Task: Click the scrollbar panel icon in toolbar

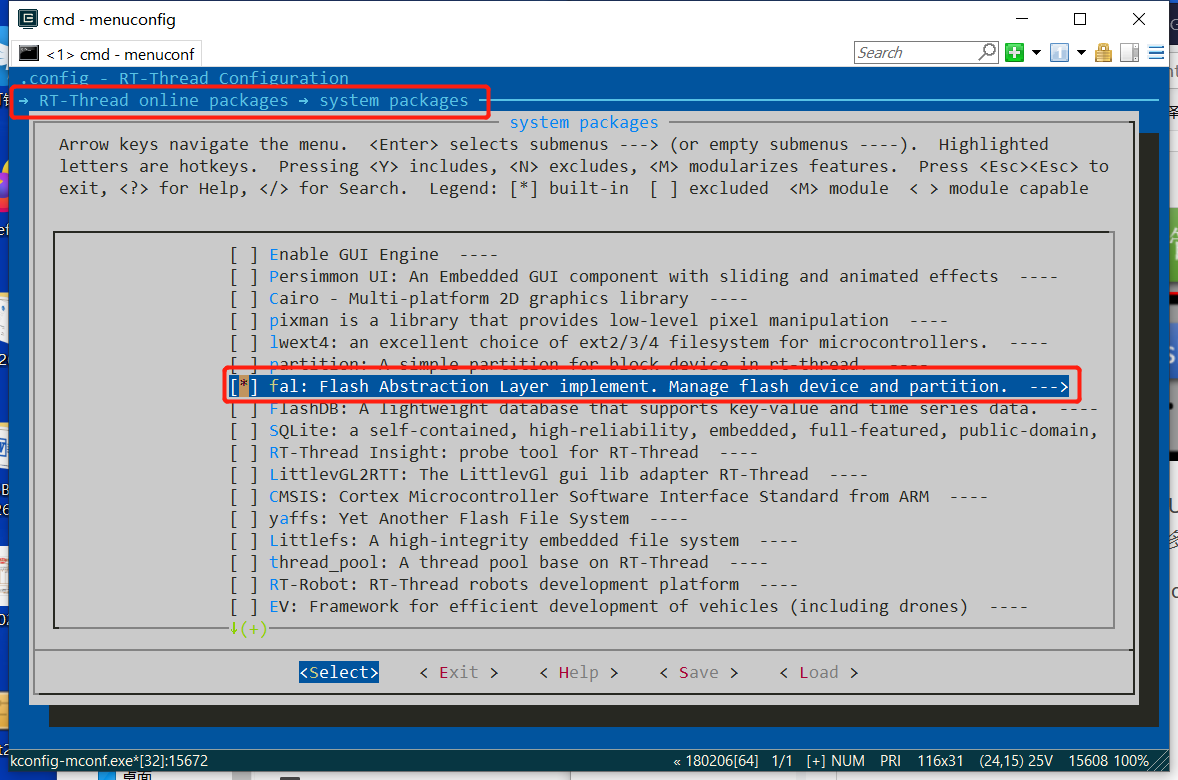Action: point(1129,53)
